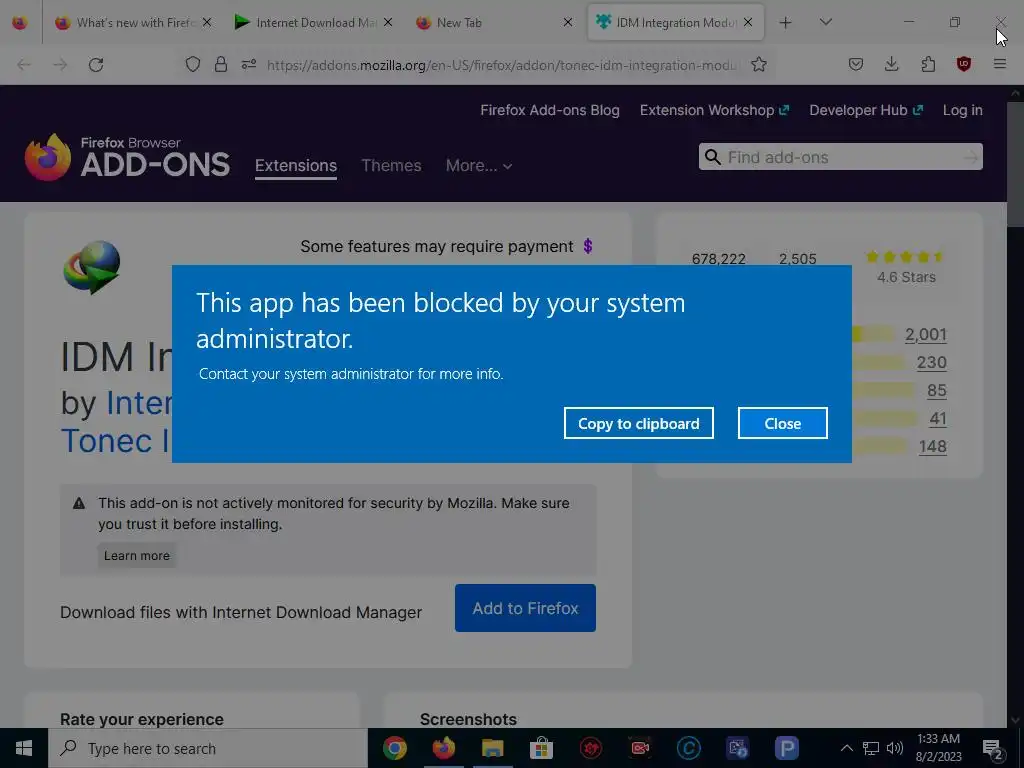The width and height of the screenshot is (1024, 768).
Task: Click the 2,001 five-star reviews count
Action: [x=925, y=334]
